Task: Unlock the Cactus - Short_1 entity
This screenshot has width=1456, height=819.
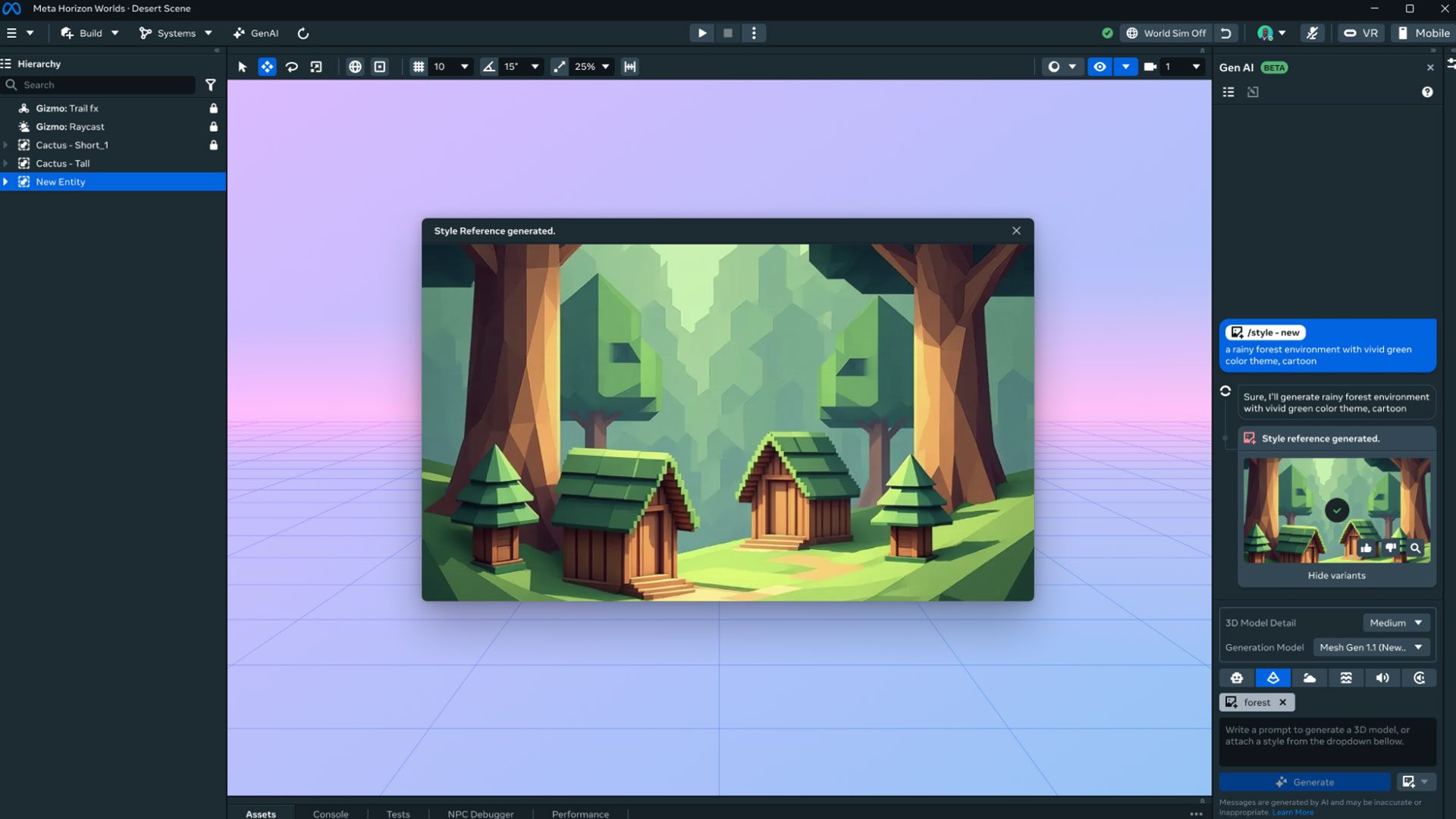Action: (x=214, y=145)
